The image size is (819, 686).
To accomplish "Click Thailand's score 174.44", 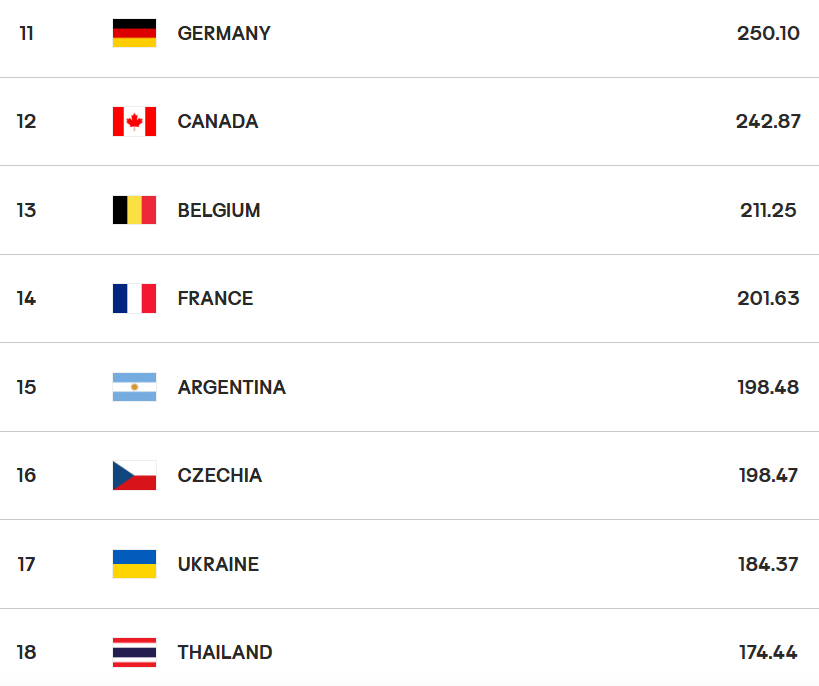I will click(x=768, y=653).
